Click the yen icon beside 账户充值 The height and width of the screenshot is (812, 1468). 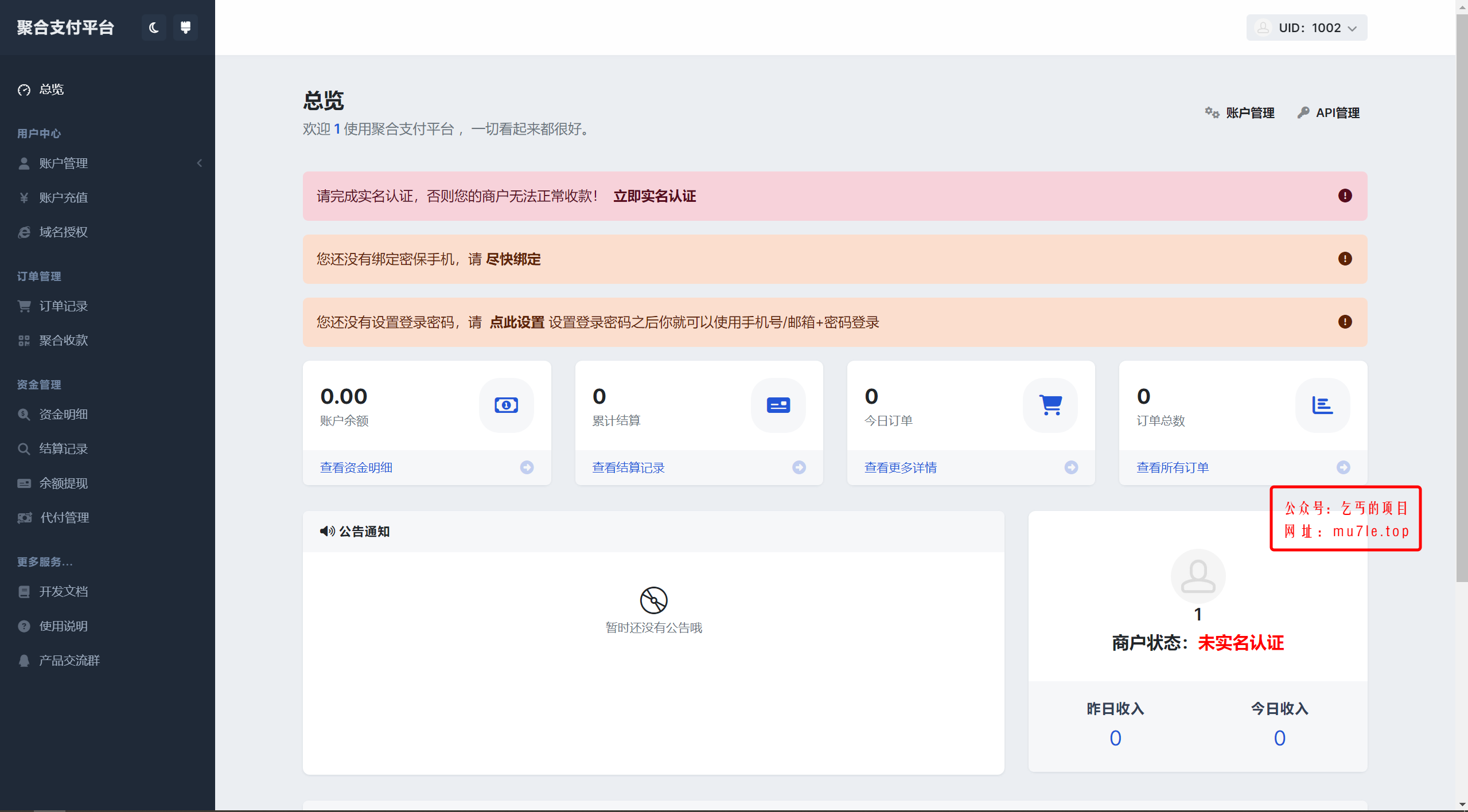coord(24,198)
